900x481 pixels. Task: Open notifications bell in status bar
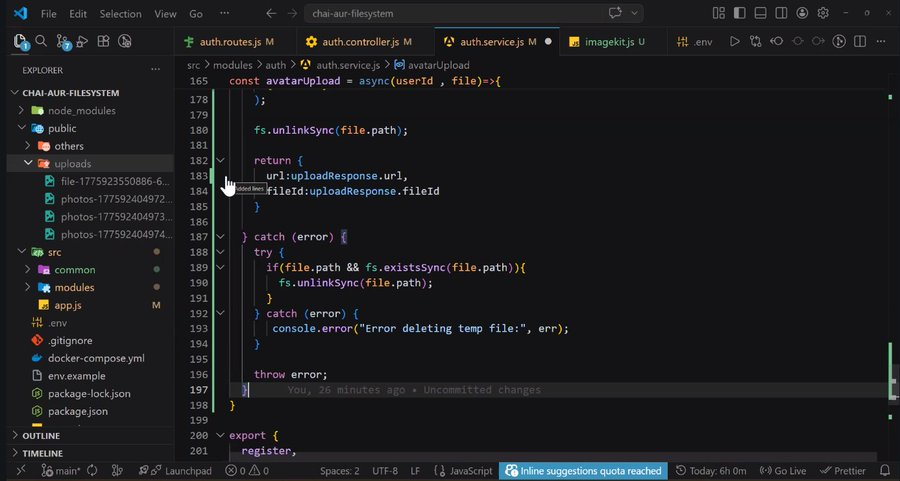click(885, 471)
